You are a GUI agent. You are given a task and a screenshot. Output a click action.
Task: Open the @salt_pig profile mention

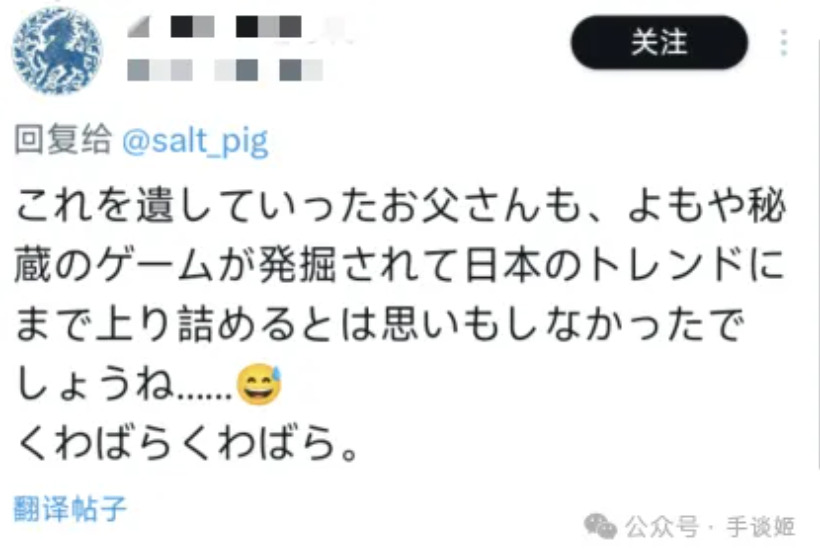(x=196, y=141)
